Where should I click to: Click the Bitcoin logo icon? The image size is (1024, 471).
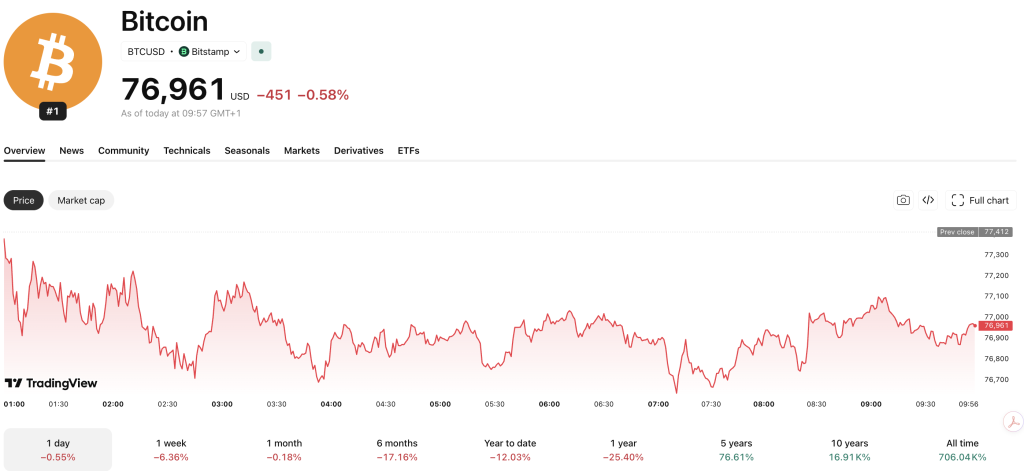[x=53, y=61]
